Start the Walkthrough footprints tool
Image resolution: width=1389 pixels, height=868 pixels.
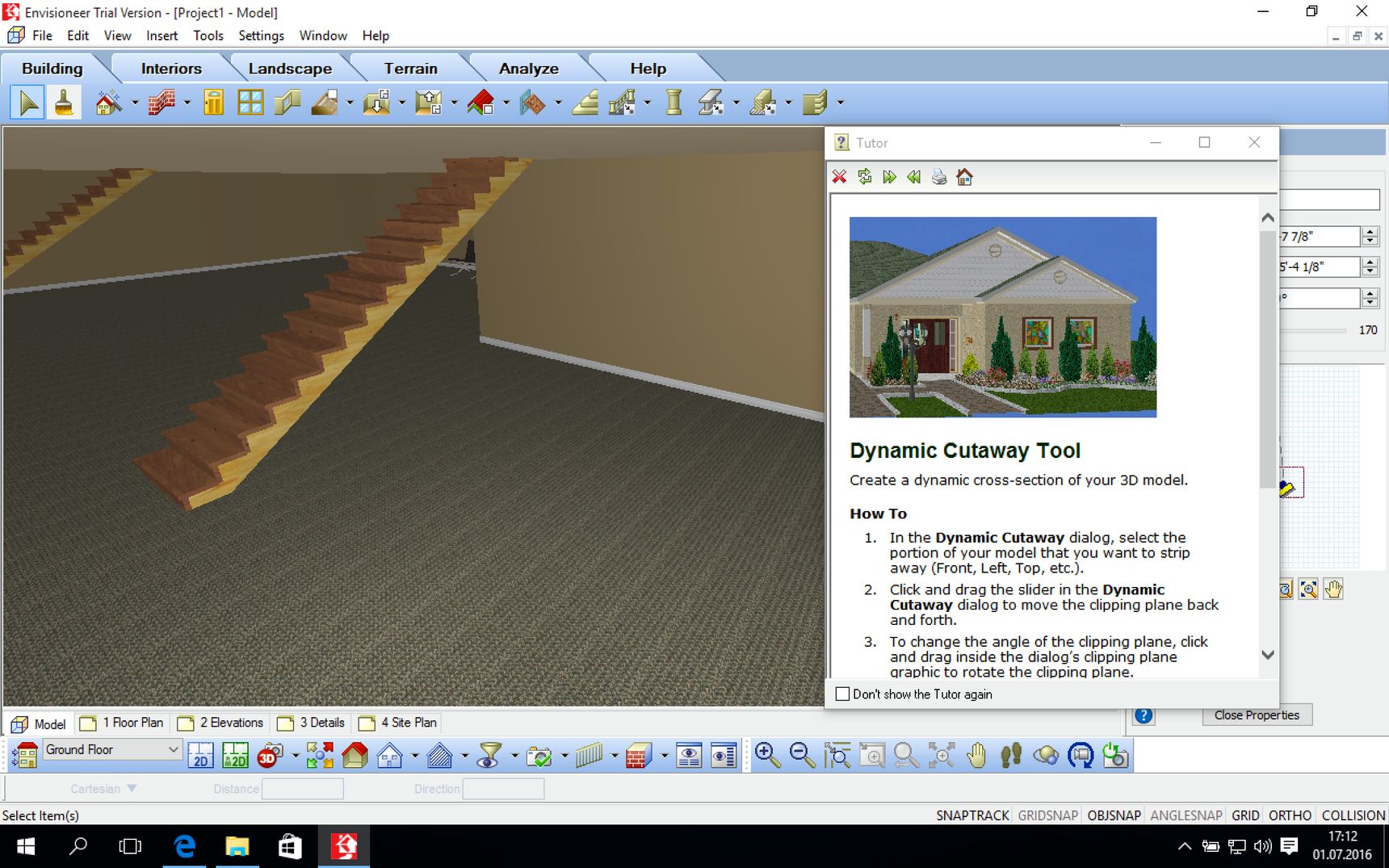pos(1011,756)
